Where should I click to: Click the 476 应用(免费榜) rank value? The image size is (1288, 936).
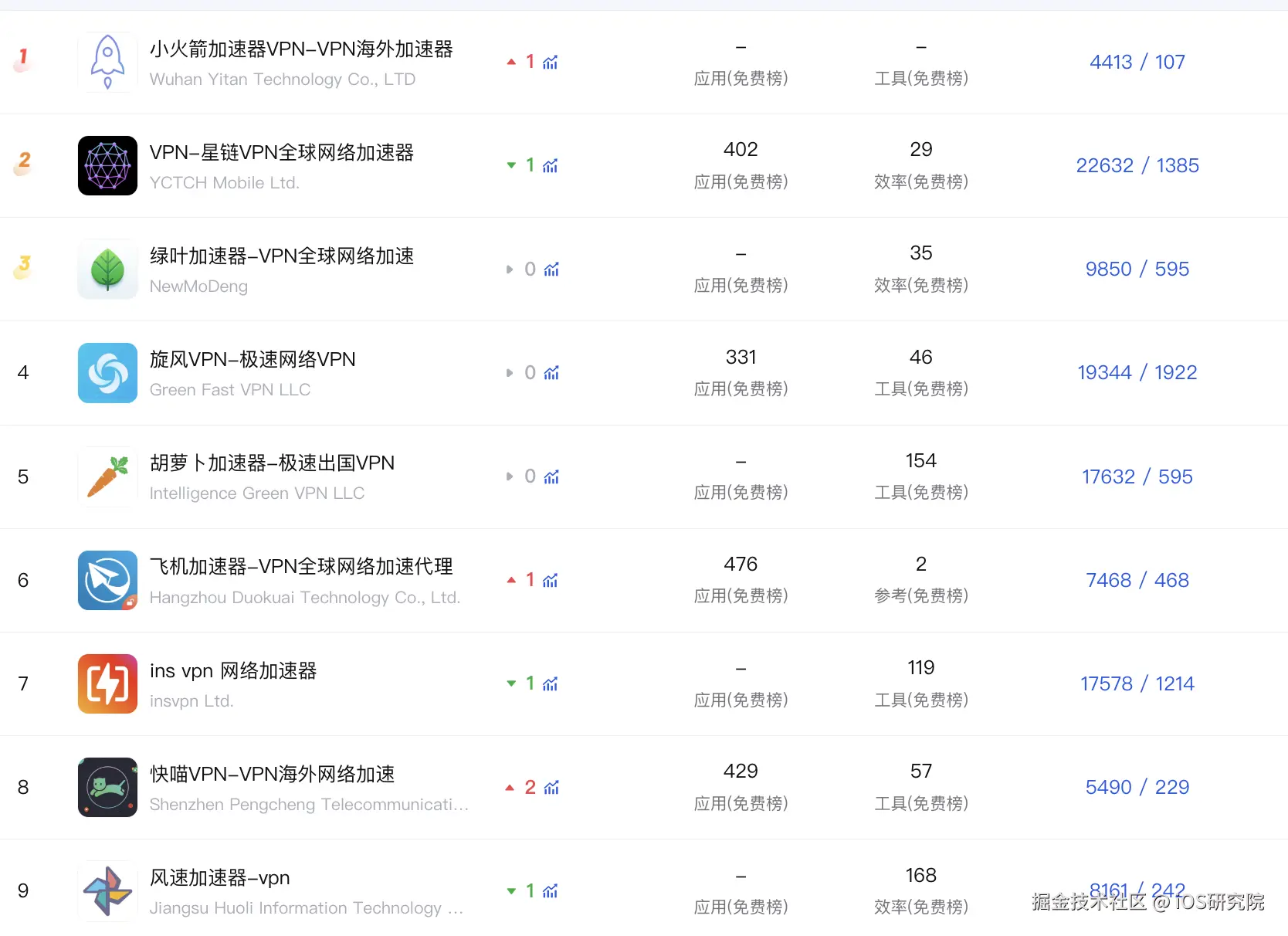(x=741, y=564)
